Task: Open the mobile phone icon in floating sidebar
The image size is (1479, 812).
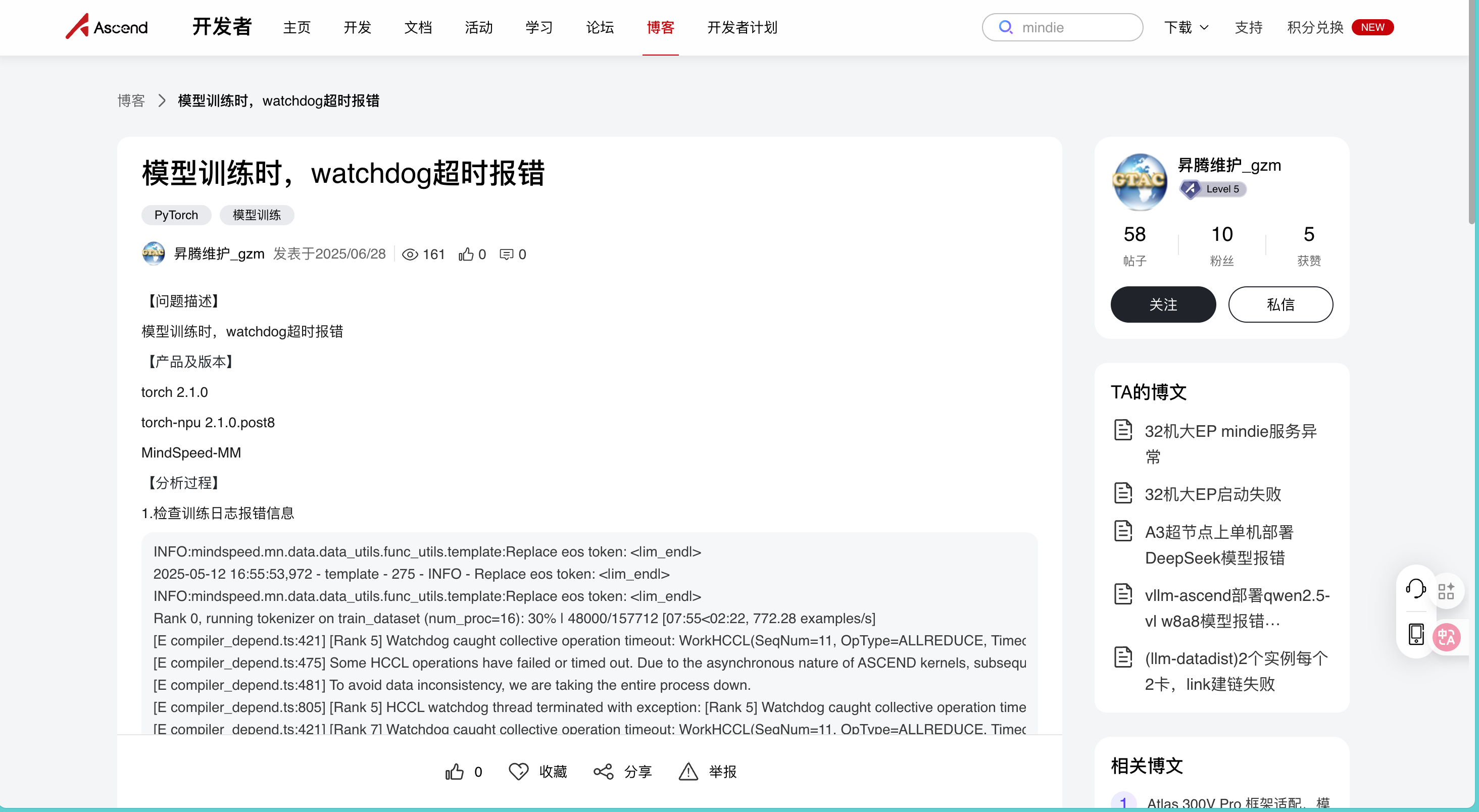Action: click(1416, 634)
